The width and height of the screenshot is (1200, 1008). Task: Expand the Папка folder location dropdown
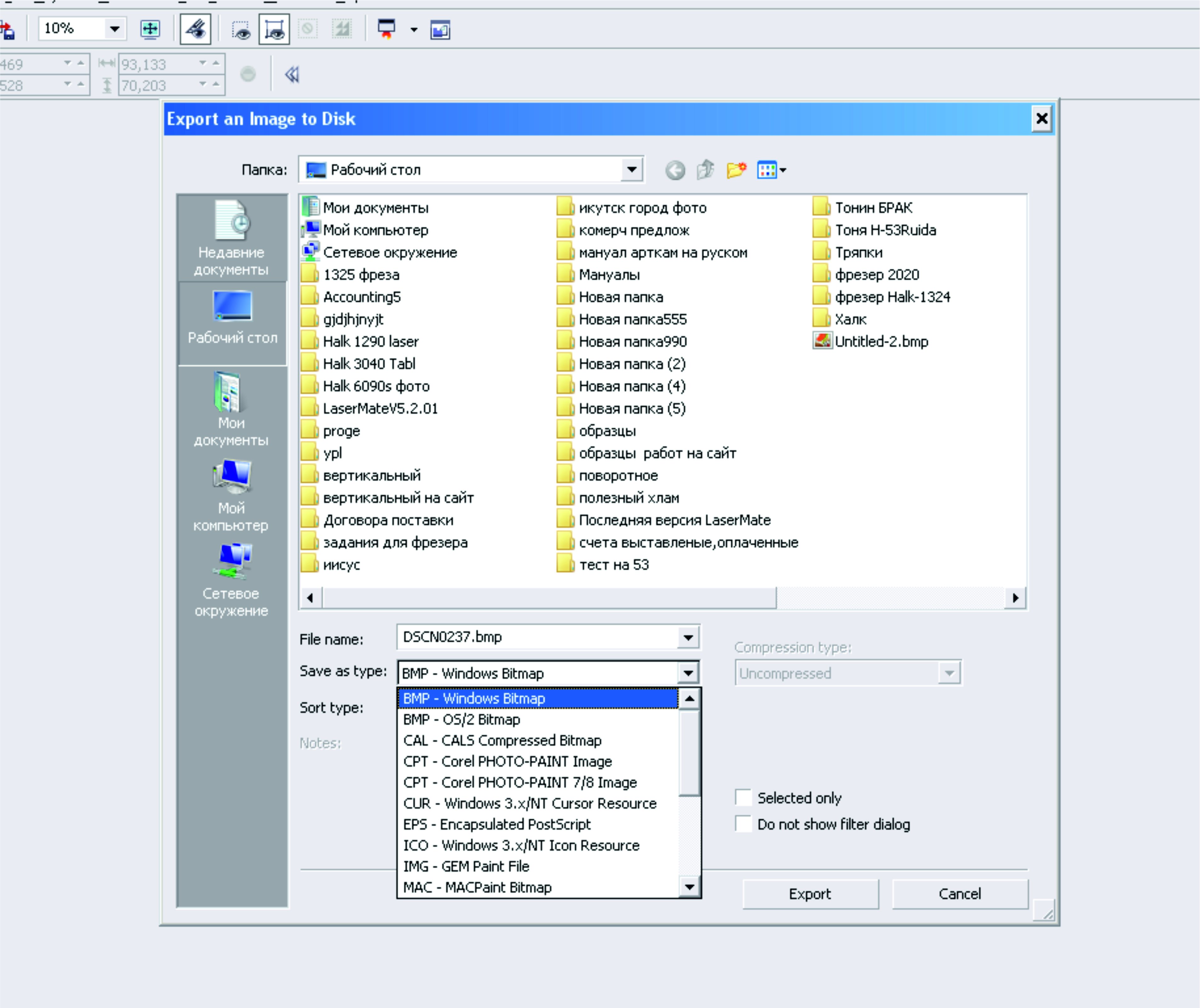(631, 170)
